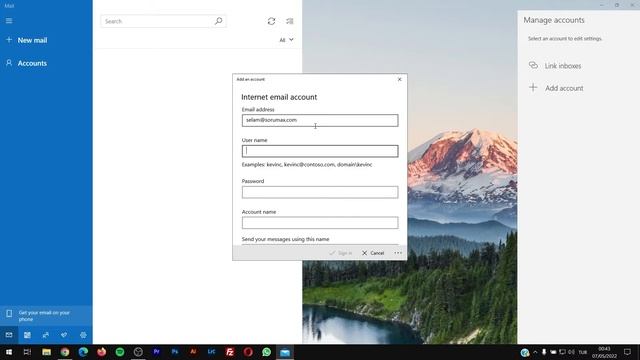Click the disabled Sign in button

point(341,253)
